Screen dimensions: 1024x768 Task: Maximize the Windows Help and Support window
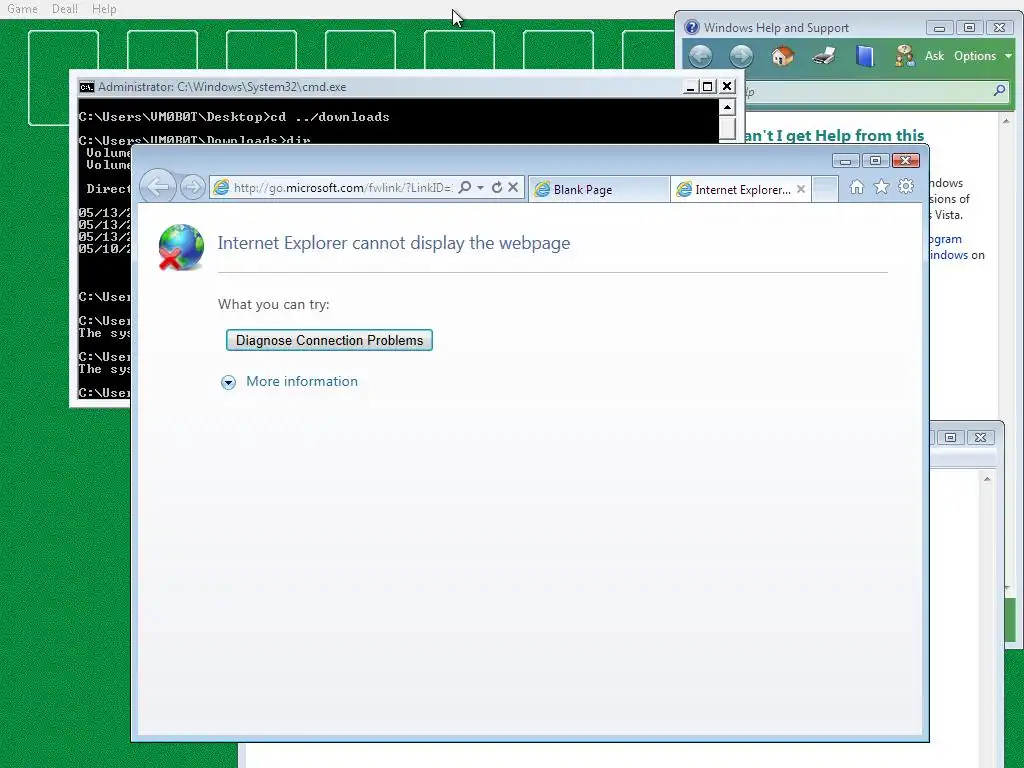click(969, 28)
